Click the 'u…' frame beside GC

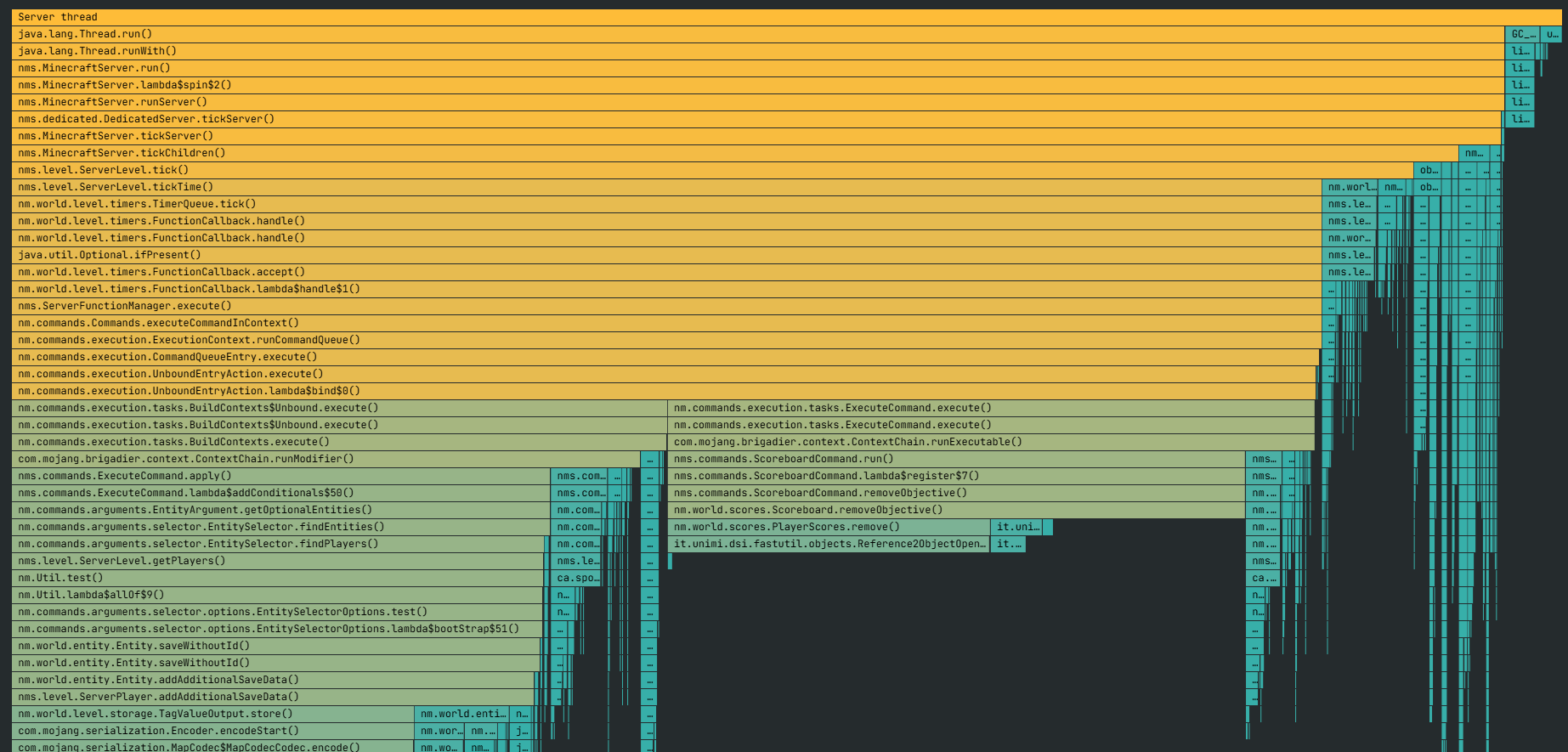tap(1551, 34)
